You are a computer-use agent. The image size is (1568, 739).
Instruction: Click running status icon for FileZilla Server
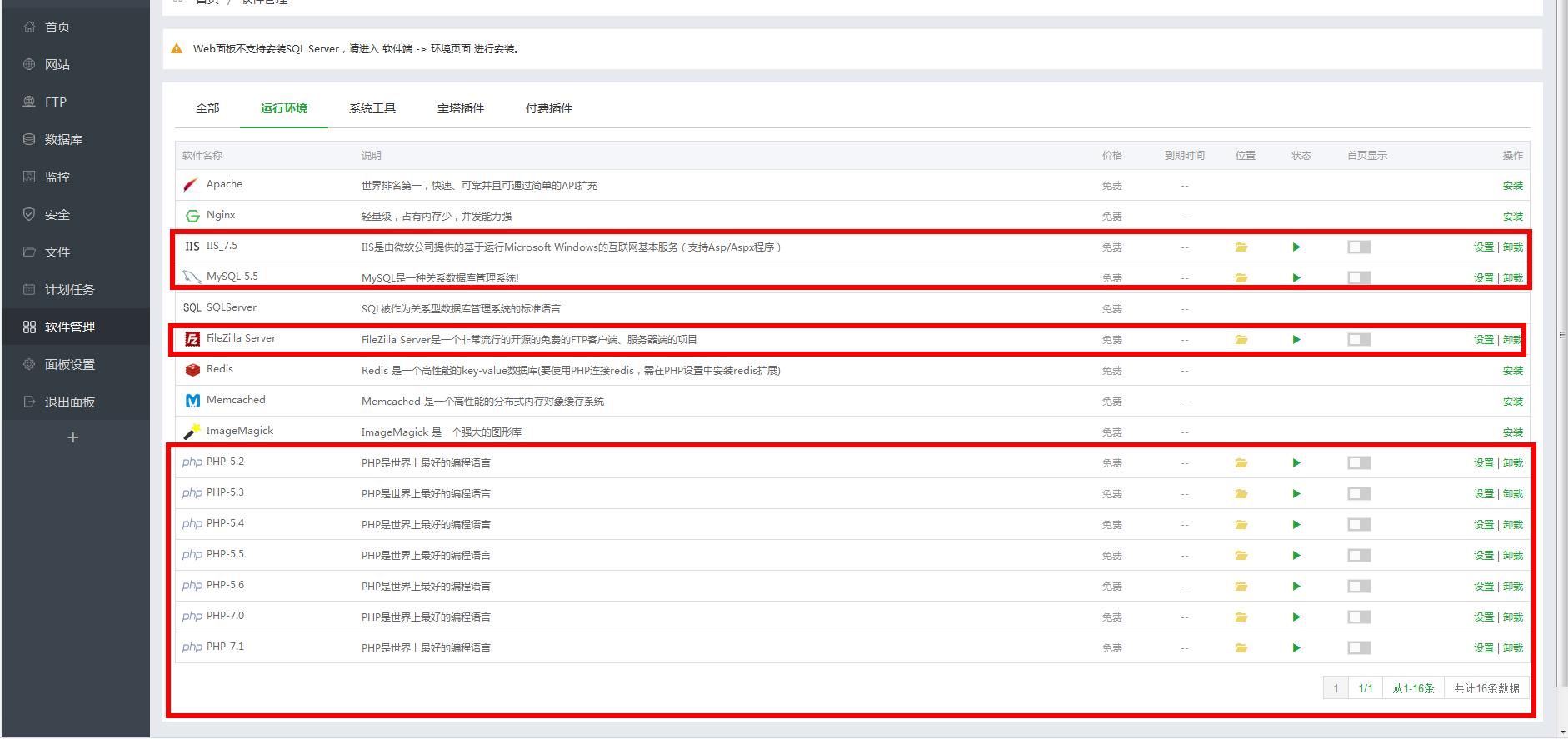pos(1296,340)
